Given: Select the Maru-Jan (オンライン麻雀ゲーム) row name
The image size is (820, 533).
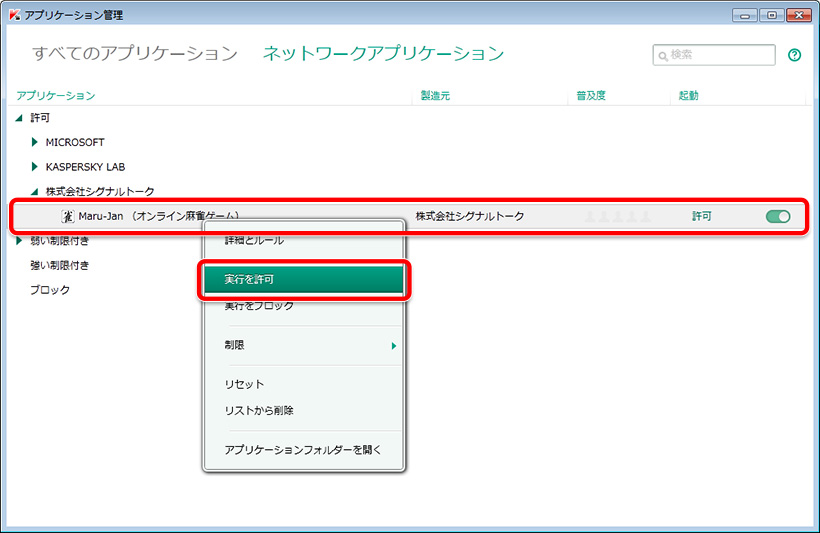Looking at the screenshot, I should 159,216.
